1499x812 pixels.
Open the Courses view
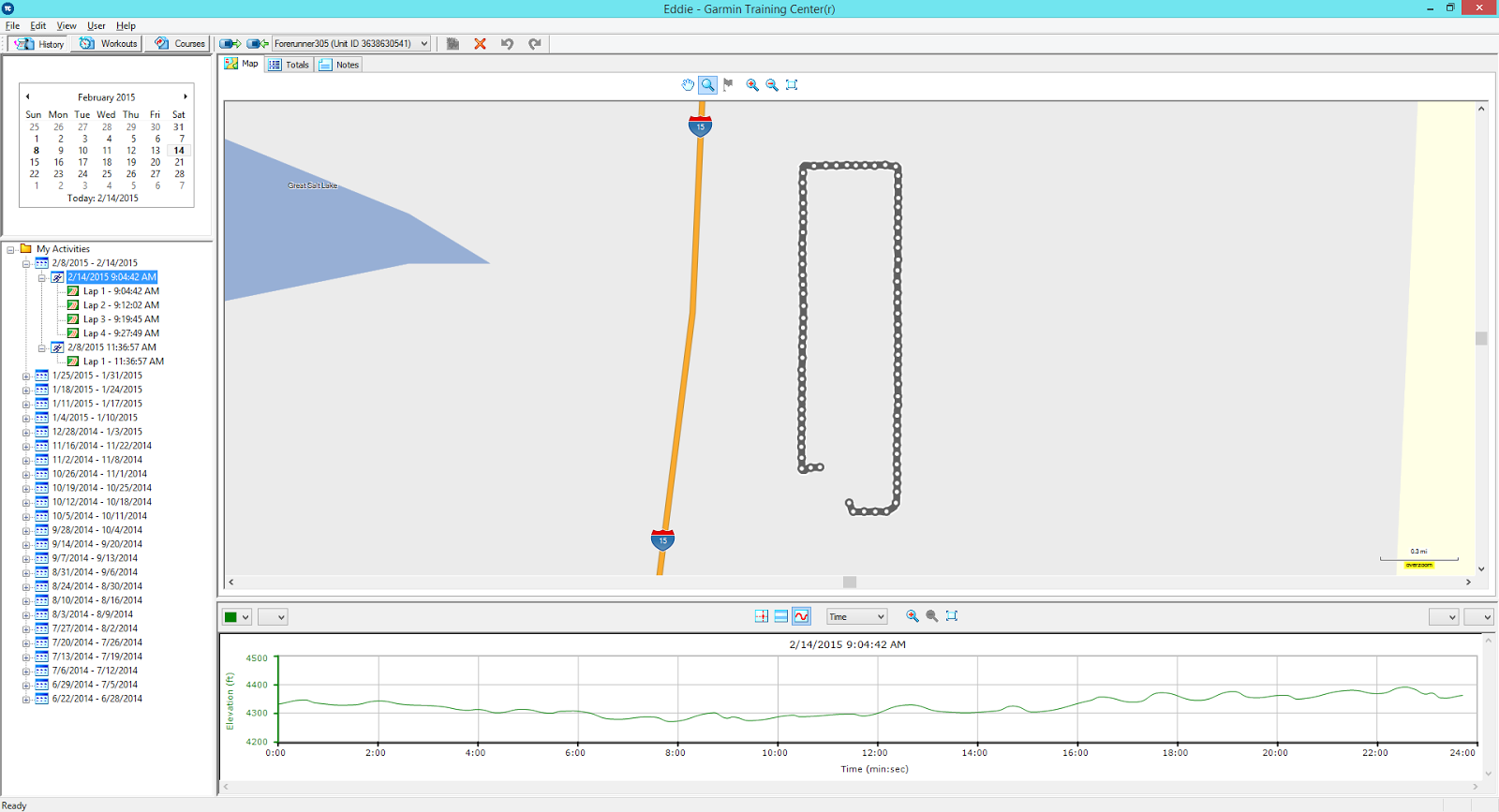(x=180, y=44)
